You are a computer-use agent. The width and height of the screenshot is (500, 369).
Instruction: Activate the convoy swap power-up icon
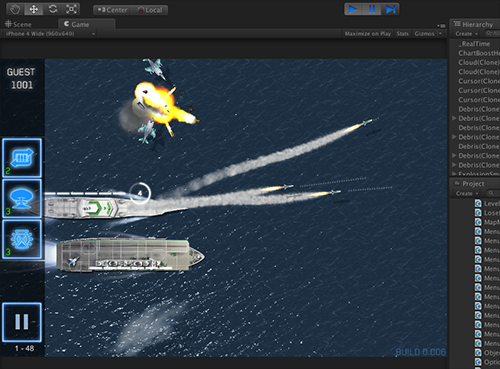[22, 158]
